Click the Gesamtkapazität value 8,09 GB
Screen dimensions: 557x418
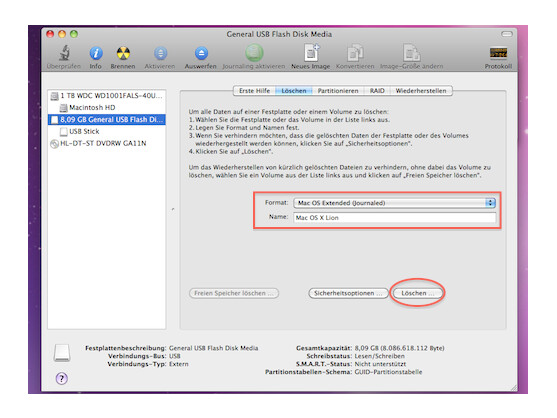(x=399, y=348)
